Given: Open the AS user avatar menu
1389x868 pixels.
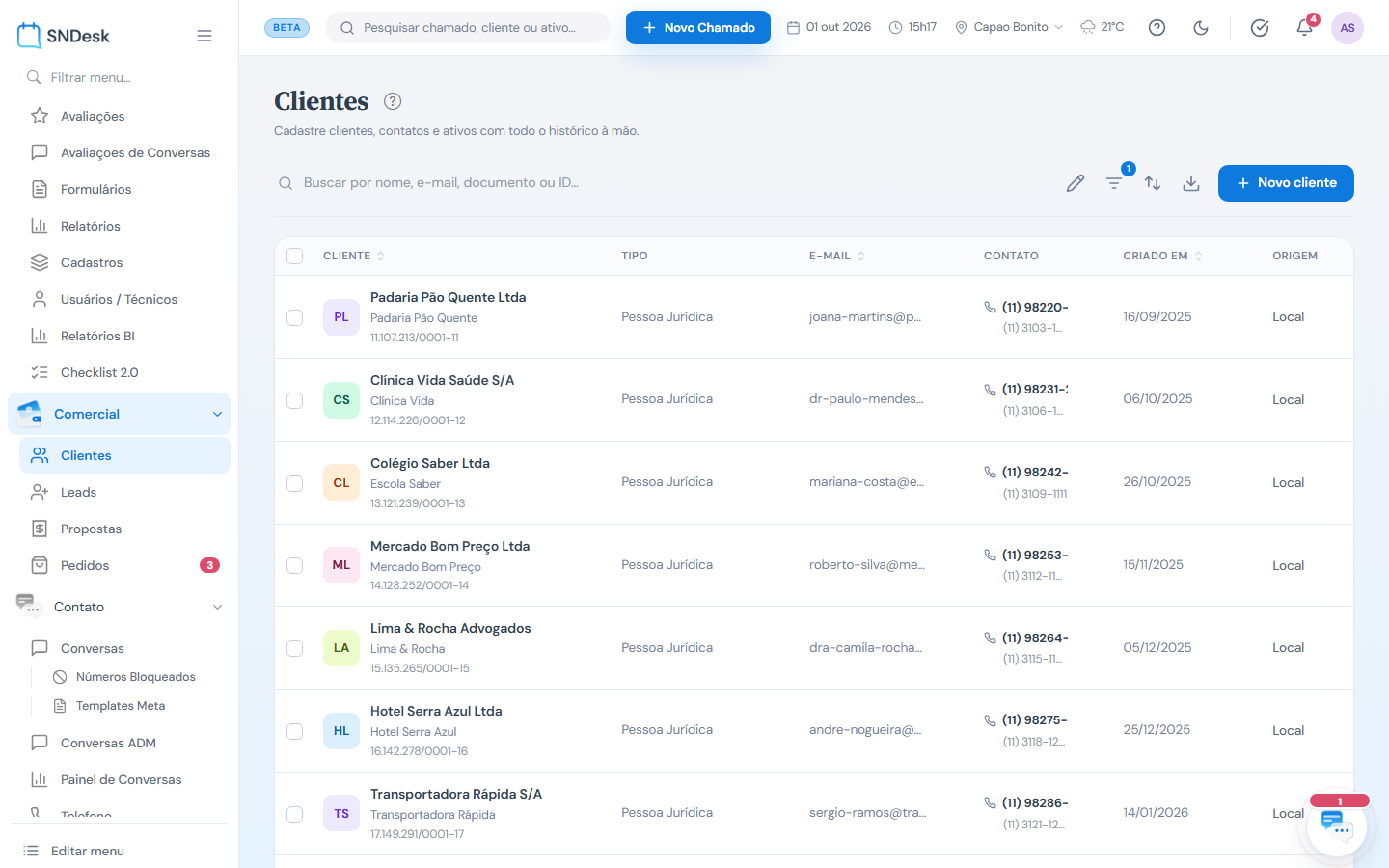Looking at the screenshot, I should click(1348, 28).
